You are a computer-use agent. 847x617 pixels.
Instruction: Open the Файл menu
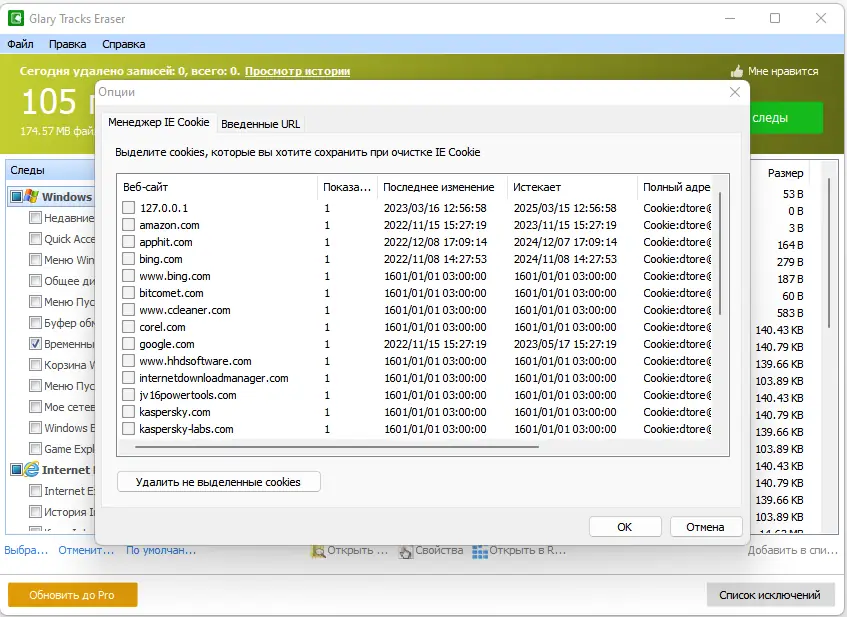coord(21,44)
